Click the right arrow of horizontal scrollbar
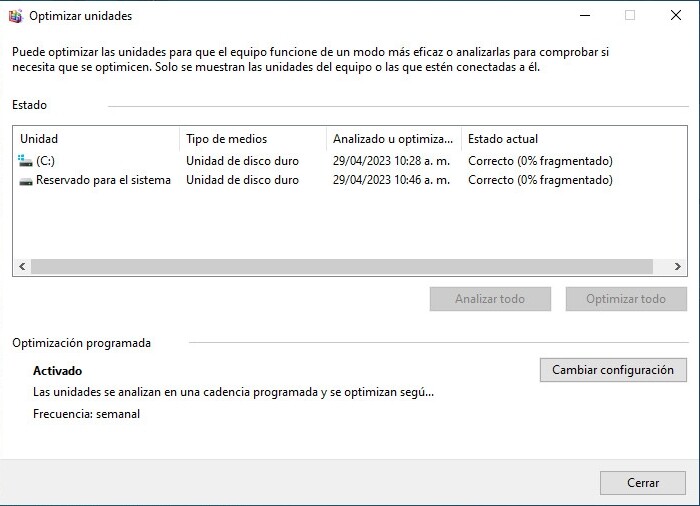The image size is (700, 506). point(678,267)
